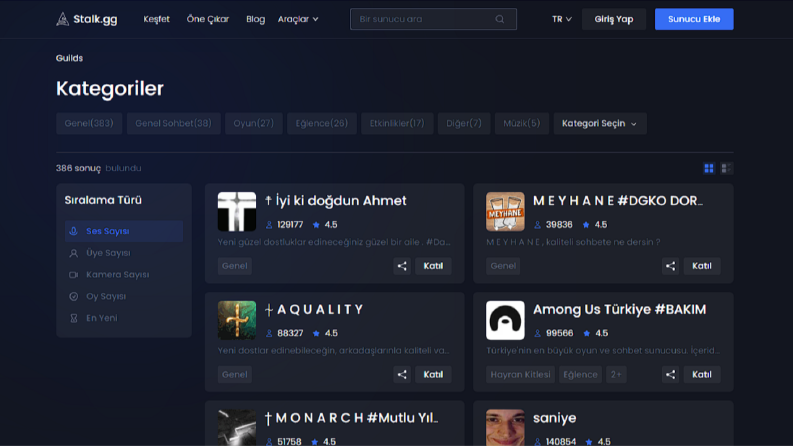The image size is (793, 446).
Task: Open the saniye server avatar
Action: coord(505,428)
